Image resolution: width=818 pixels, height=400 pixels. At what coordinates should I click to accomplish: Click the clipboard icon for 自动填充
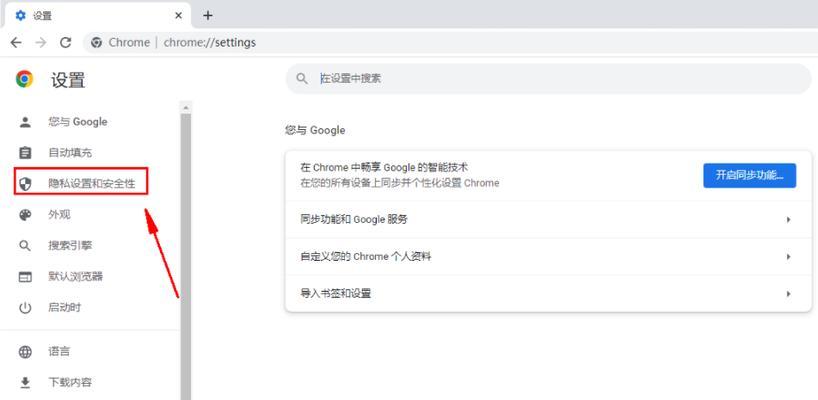(25, 153)
